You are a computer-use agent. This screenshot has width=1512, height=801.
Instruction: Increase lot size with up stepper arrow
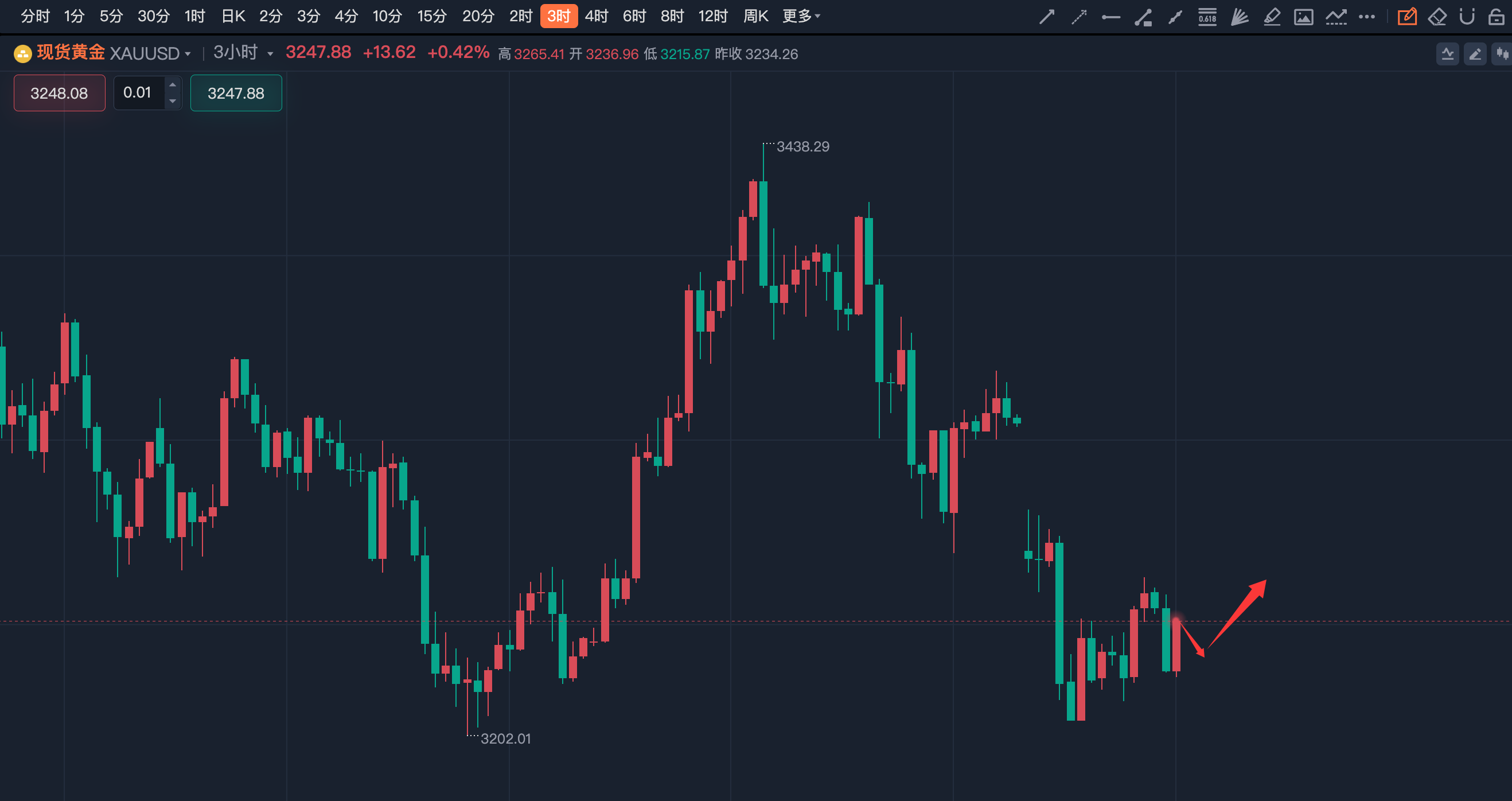[x=173, y=85]
